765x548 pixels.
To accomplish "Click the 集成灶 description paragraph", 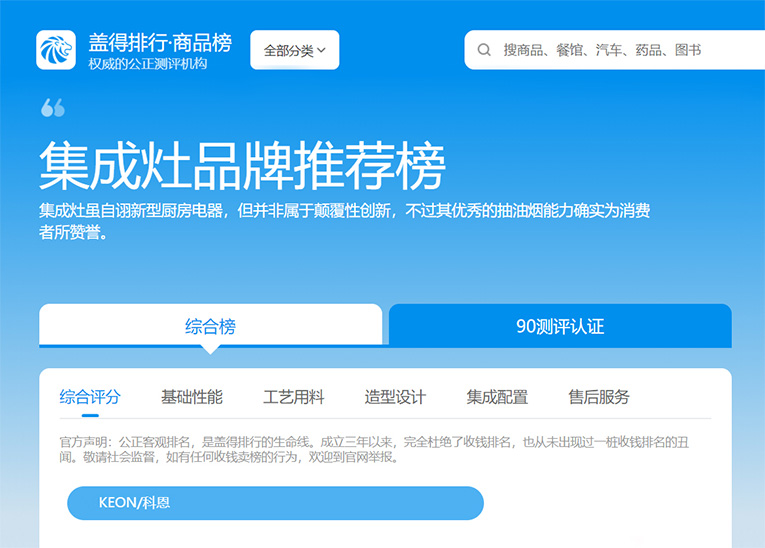I will click(345, 222).
